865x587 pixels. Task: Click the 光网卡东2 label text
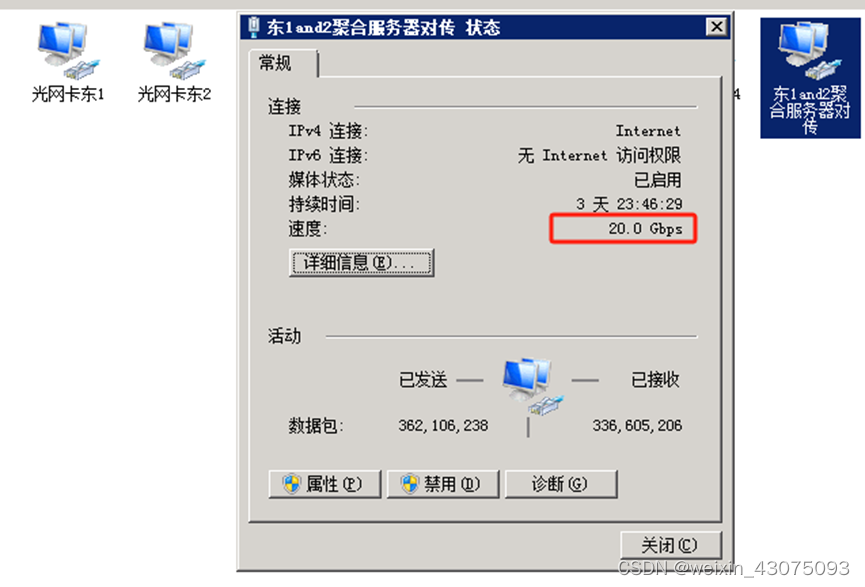174,94
